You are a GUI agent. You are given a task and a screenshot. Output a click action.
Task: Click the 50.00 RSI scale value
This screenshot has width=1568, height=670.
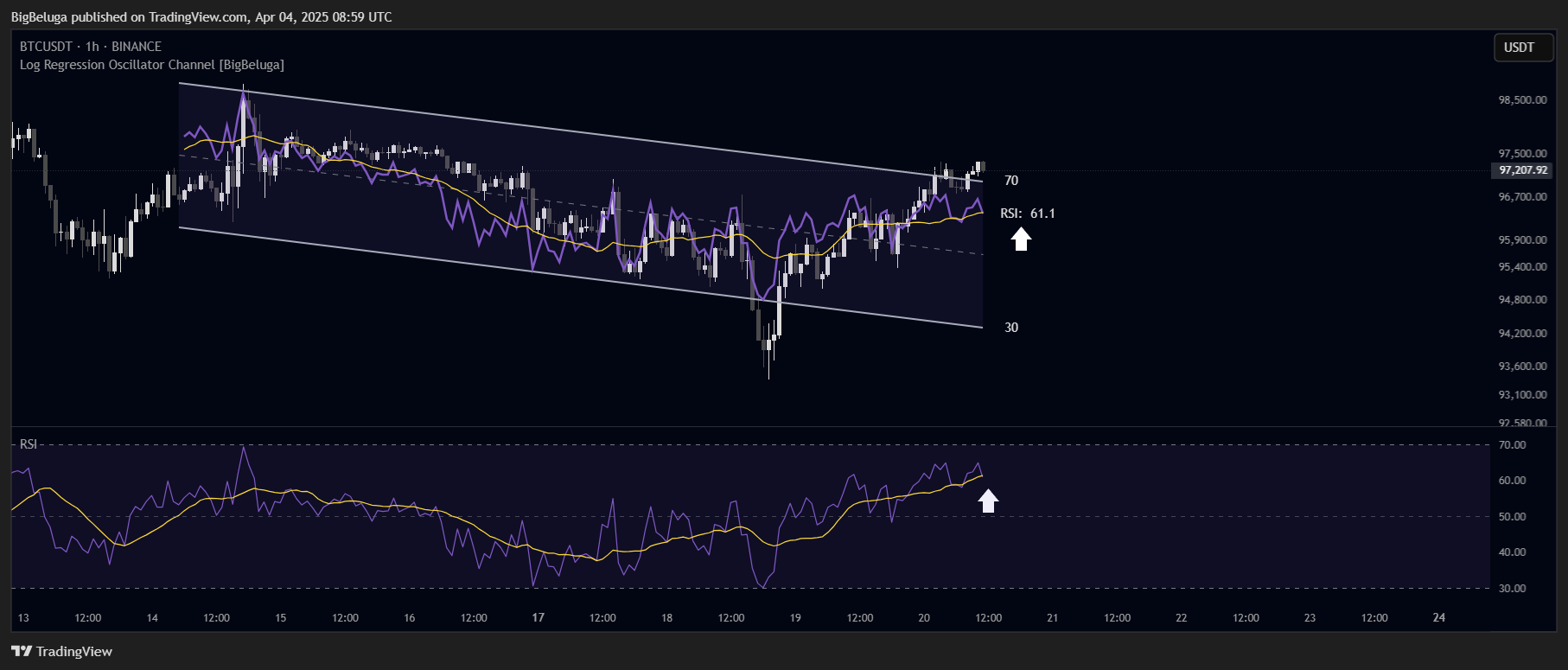(x=1513, y=517)
